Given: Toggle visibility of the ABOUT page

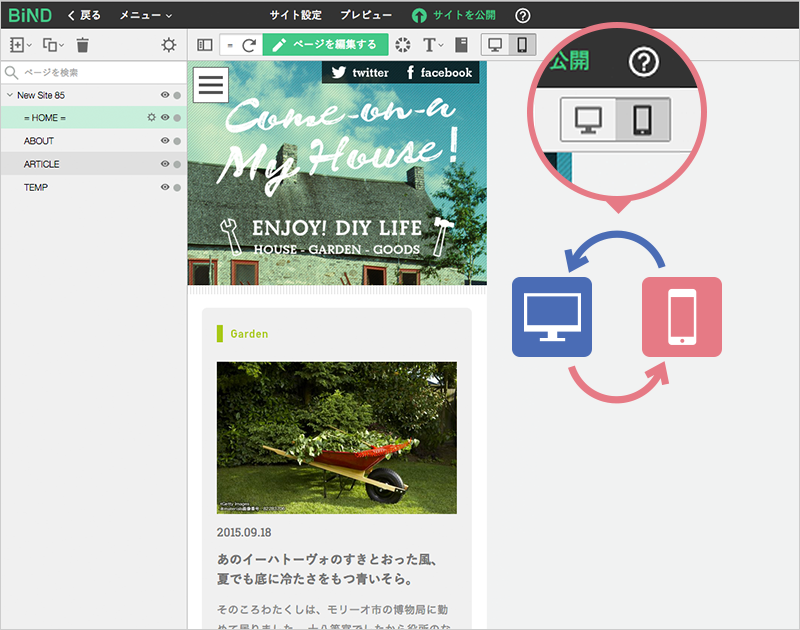Looking at the screenshot, I should [165, 141].
